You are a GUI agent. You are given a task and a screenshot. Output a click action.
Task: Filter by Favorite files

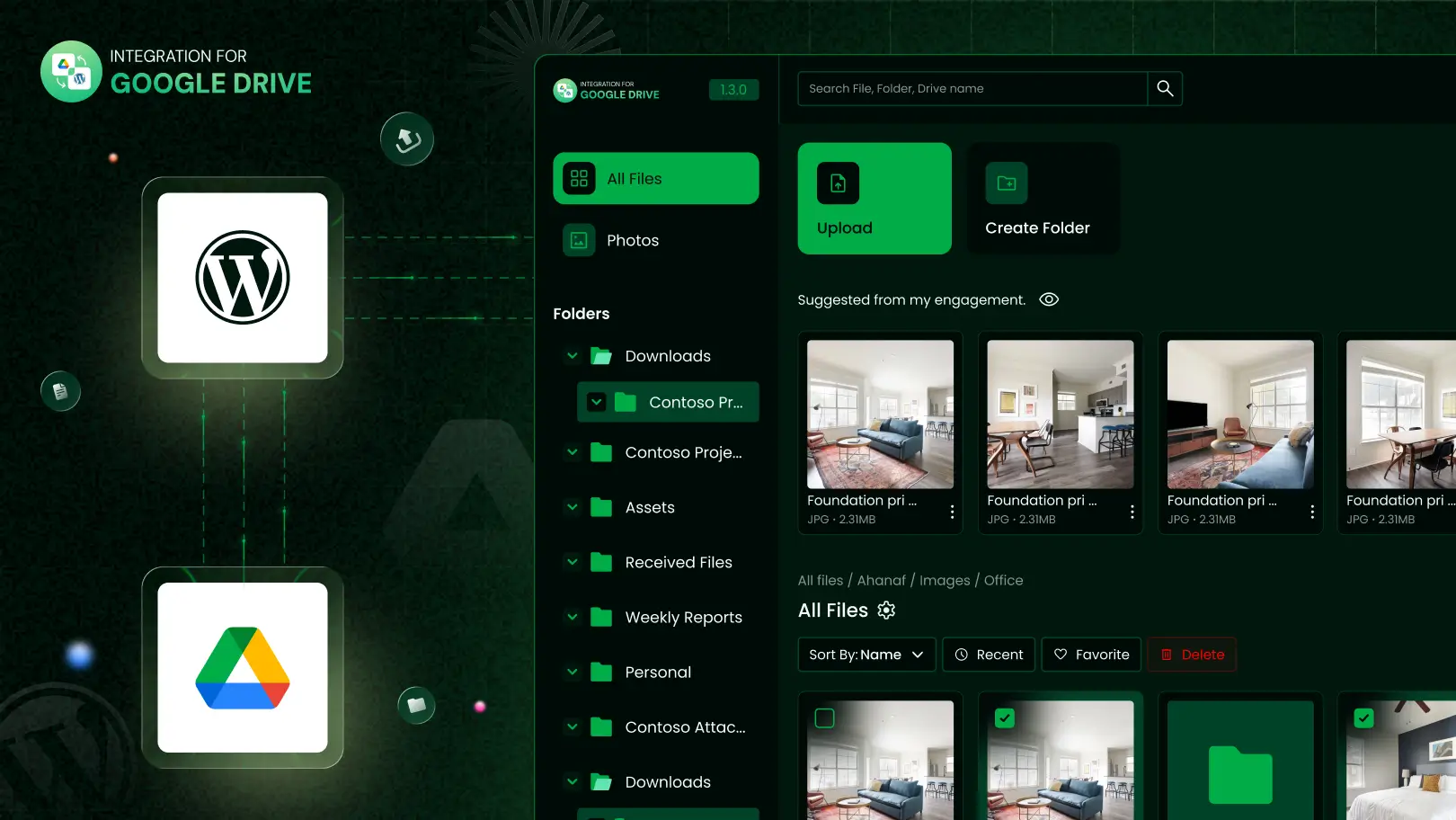coord(1091,655)
